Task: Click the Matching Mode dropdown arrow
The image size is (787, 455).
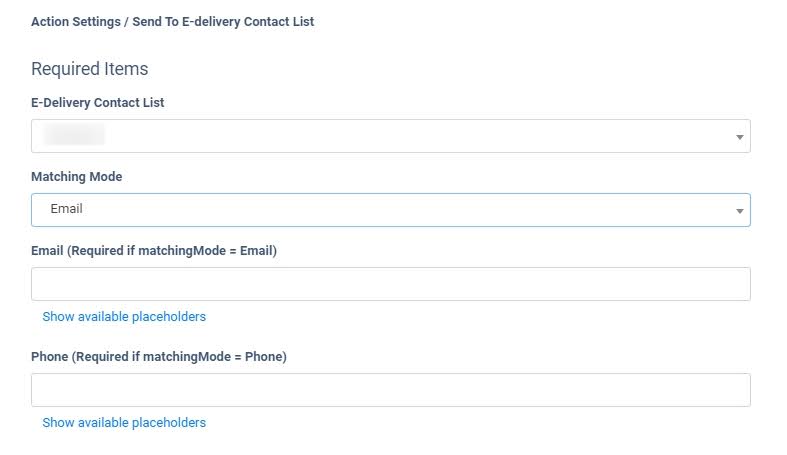Action: 740,211
